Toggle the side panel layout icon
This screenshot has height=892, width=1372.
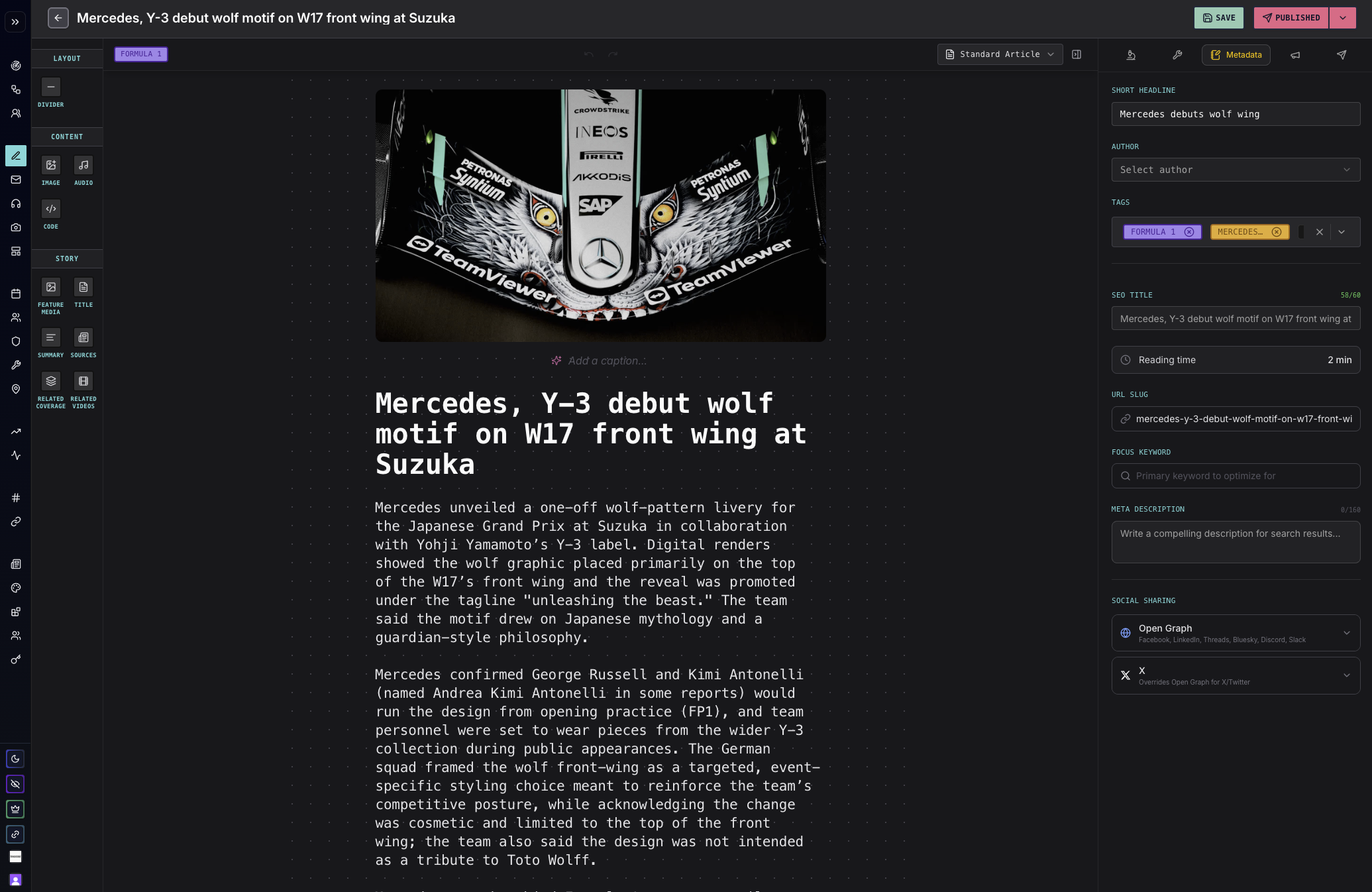[x=1077, y=54]
